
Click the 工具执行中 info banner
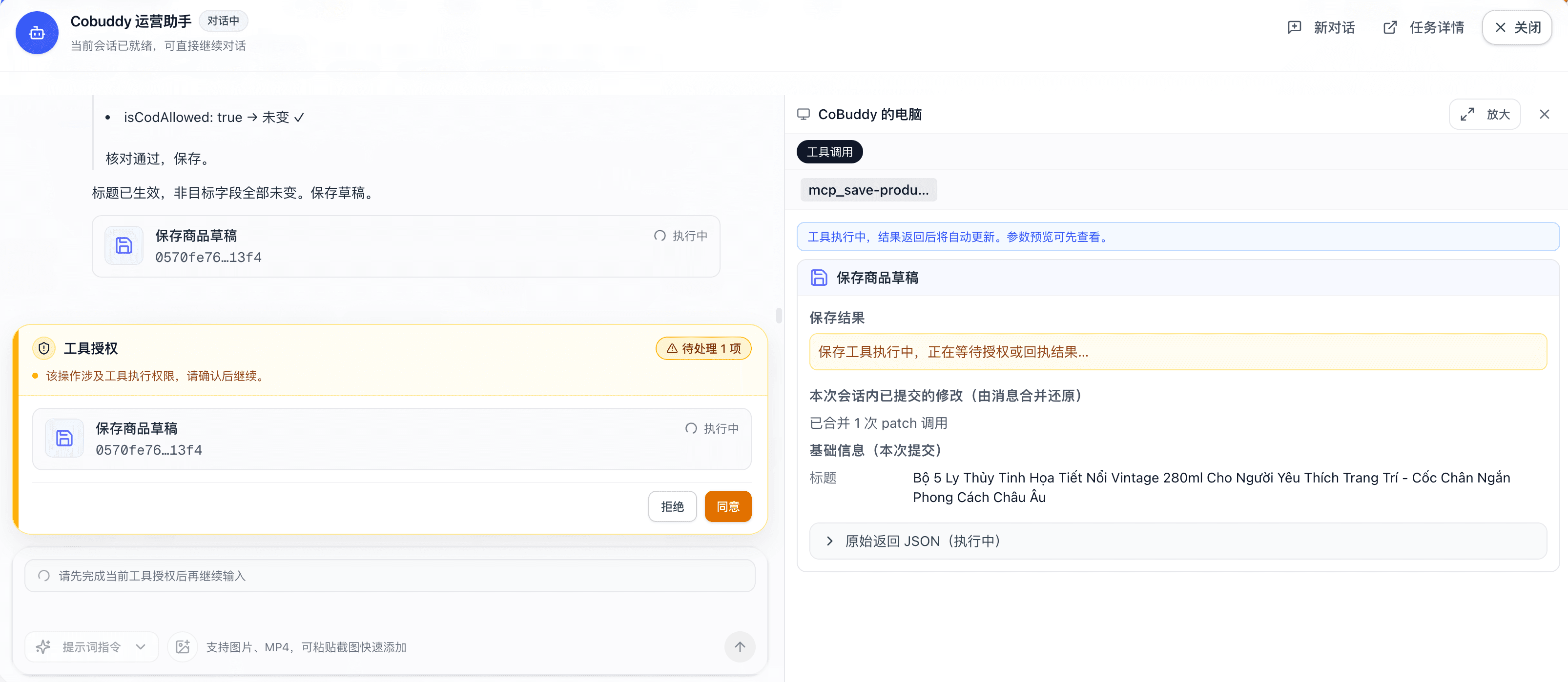1178,237
